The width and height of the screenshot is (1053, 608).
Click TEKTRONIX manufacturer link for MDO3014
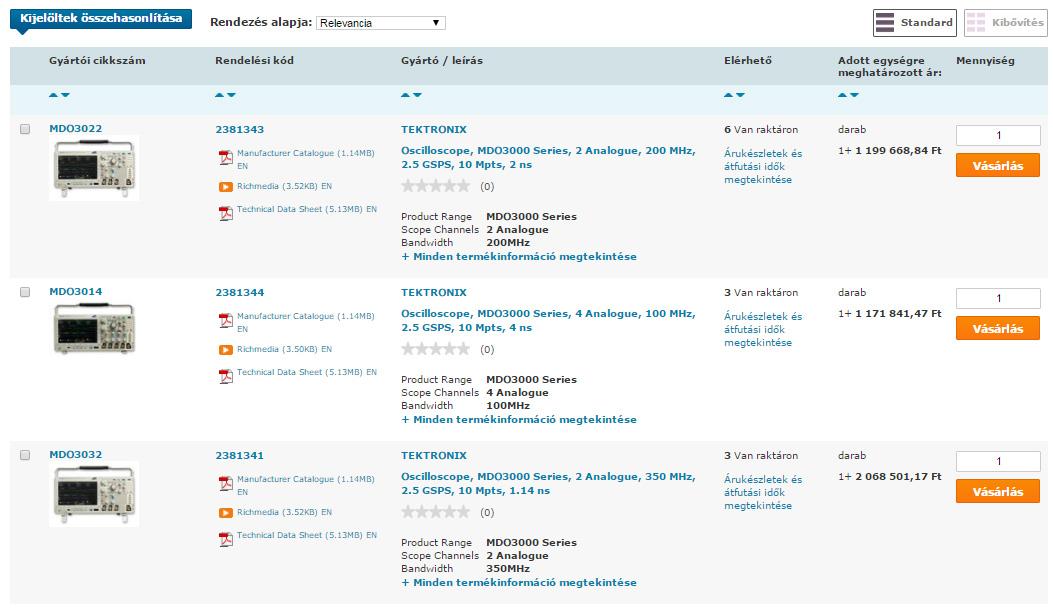coord(434,293)
